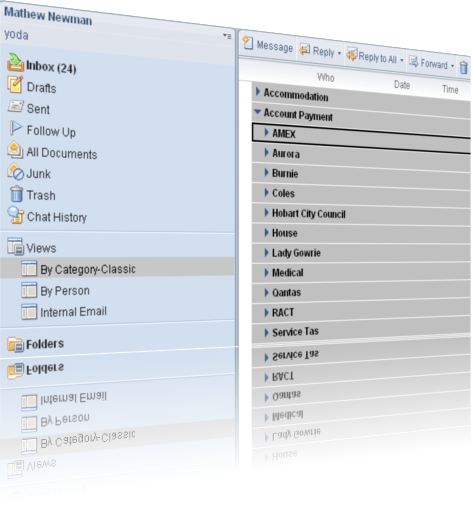This screenshot has width=473, height=505.
Task: Click the yoda server name
Action: 16,35
